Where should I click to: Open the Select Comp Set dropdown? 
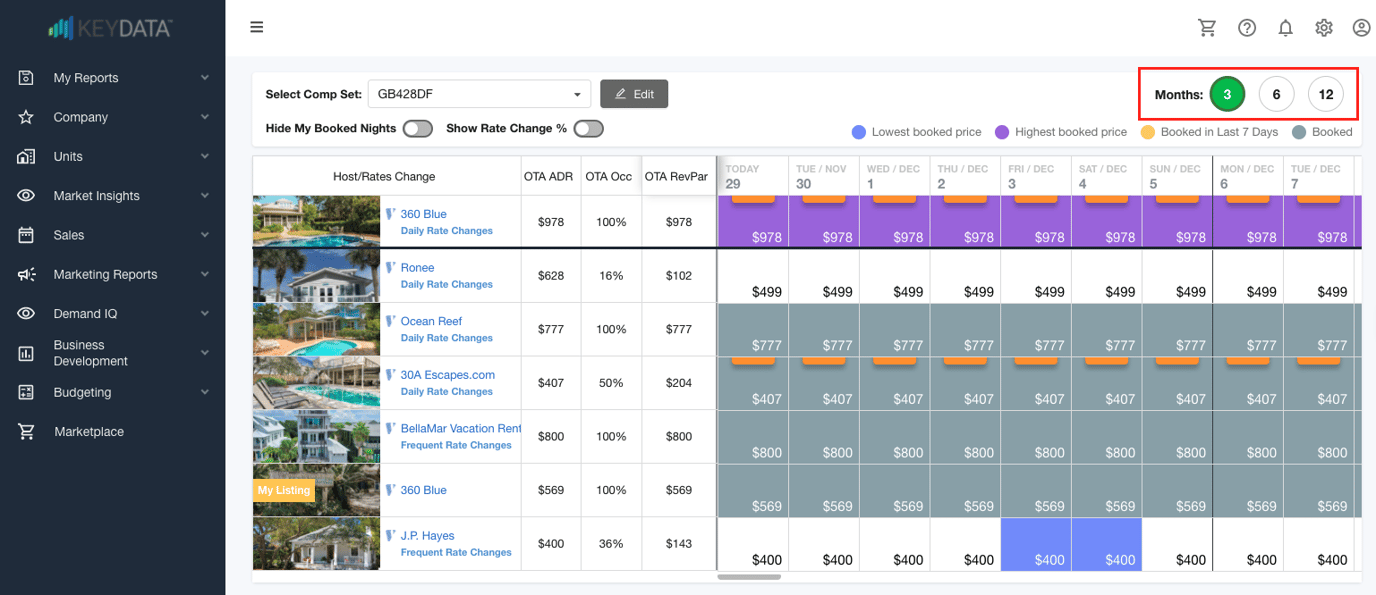(x=479, y=94)
